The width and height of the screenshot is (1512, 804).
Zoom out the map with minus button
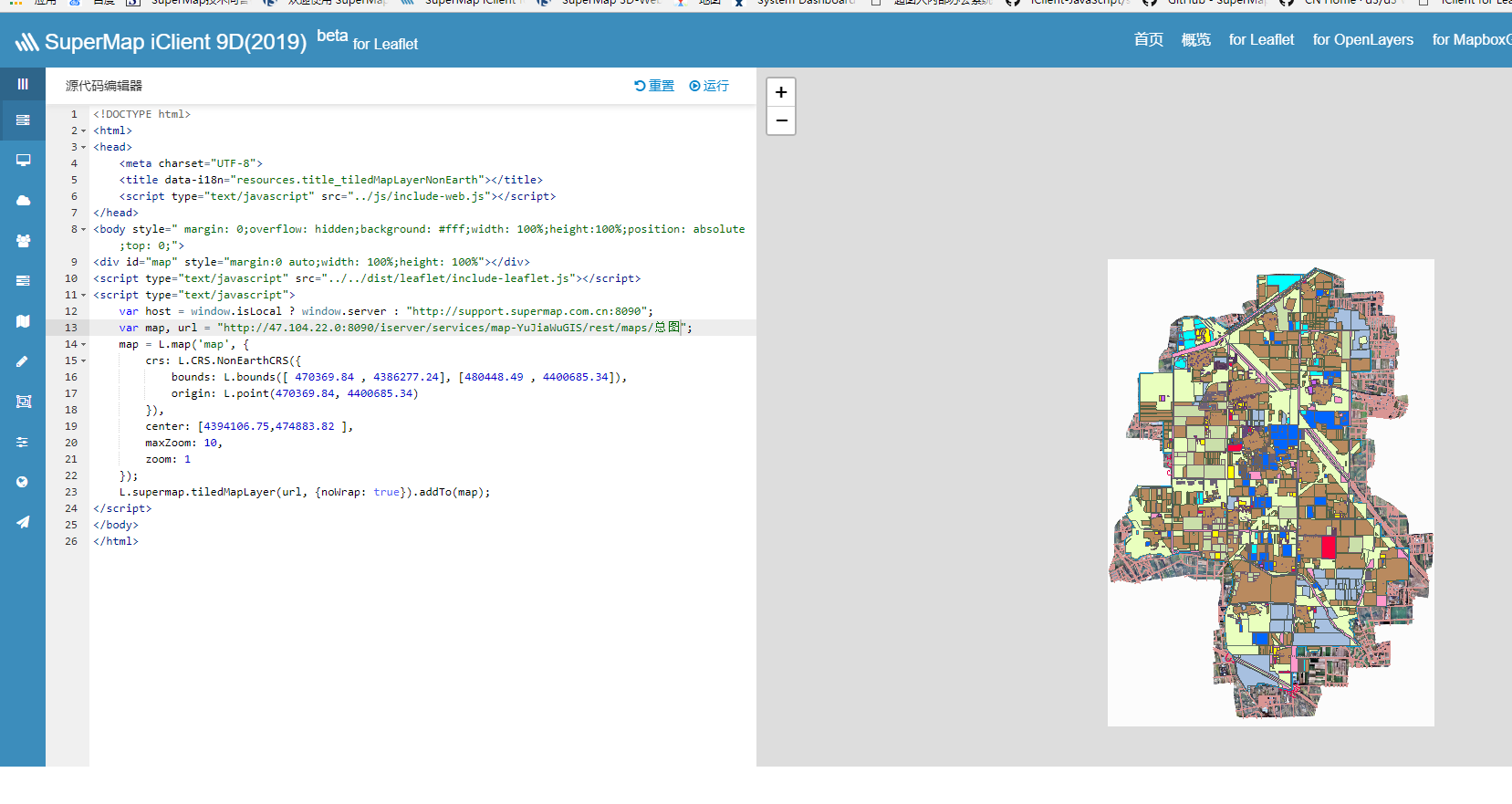[x=781, y=120]
